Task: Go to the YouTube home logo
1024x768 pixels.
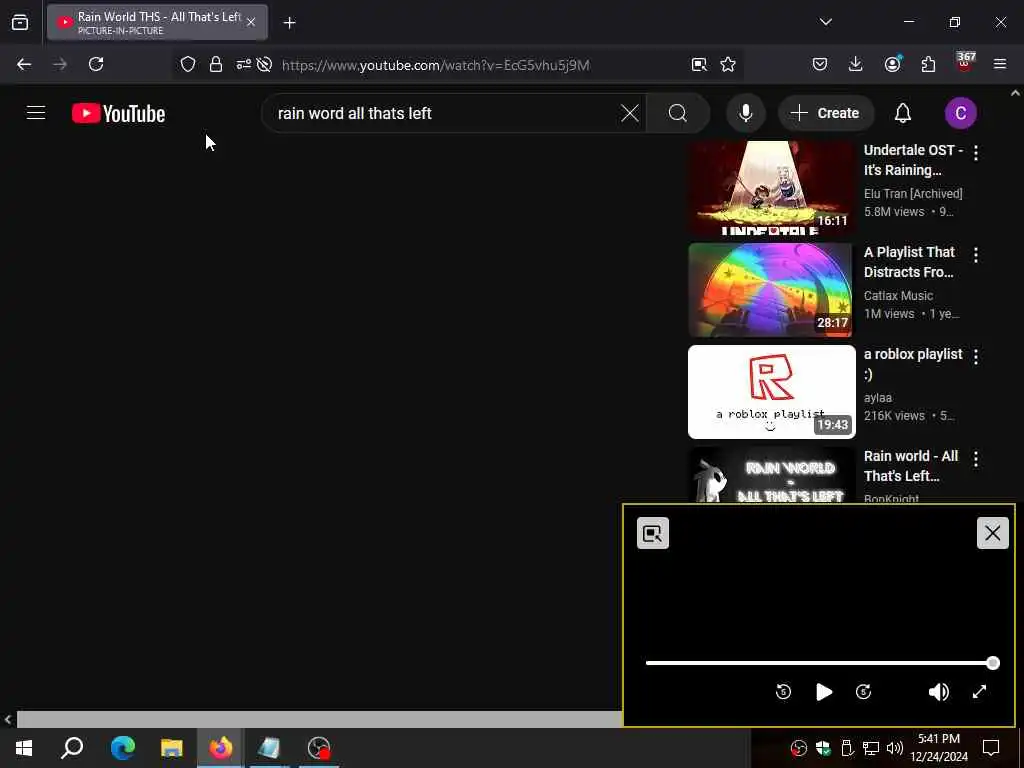Action: 118,113
